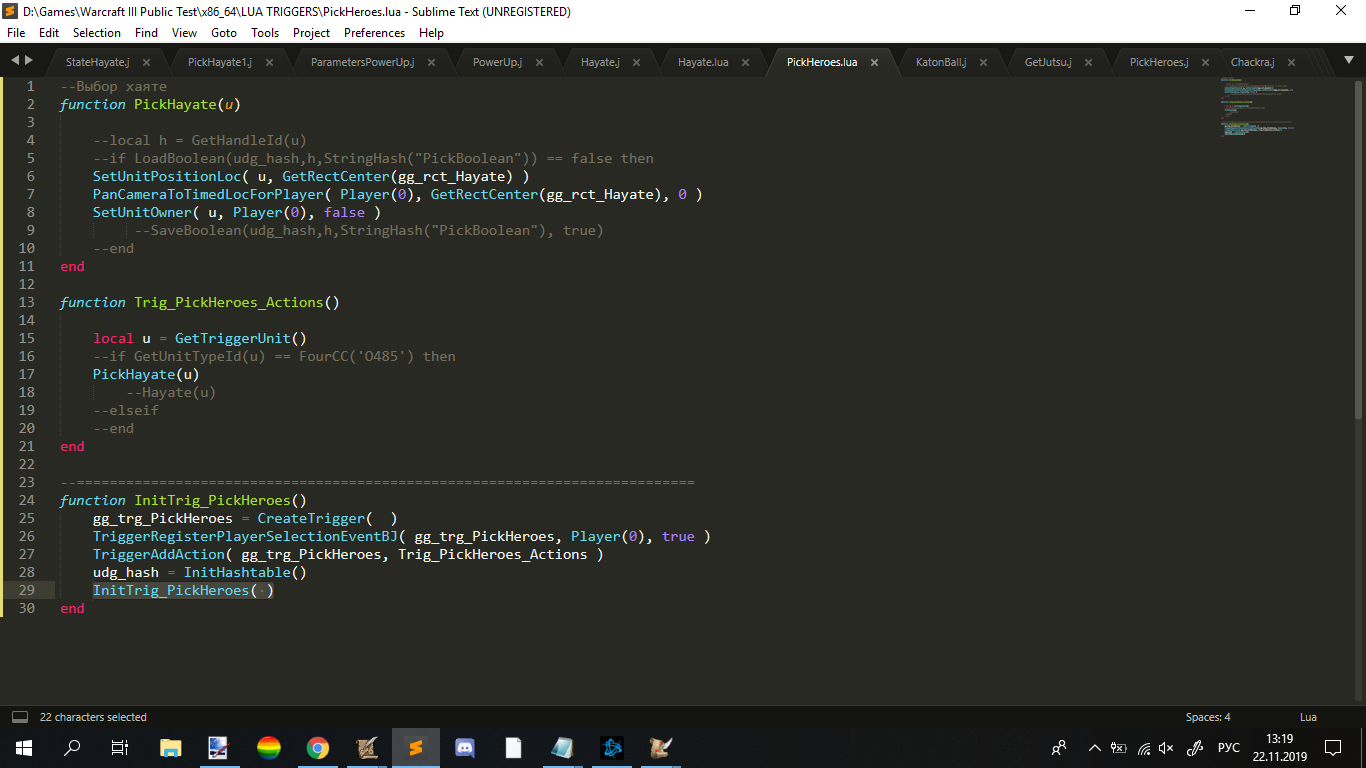The height and width of the screenshot is (768, 1366).
Task: Open Task View on the taskbar
Action: click(120, 747)
